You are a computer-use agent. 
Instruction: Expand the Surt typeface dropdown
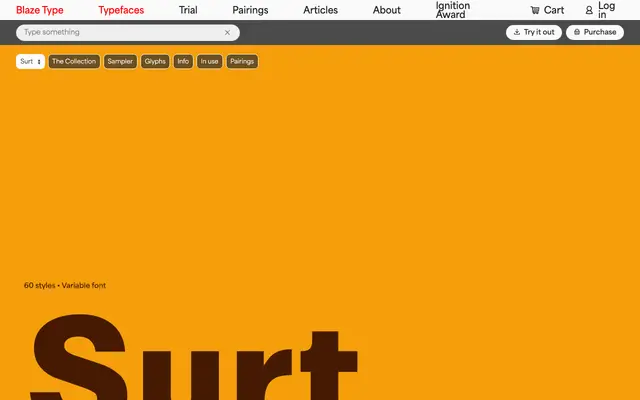click(30, 62)
